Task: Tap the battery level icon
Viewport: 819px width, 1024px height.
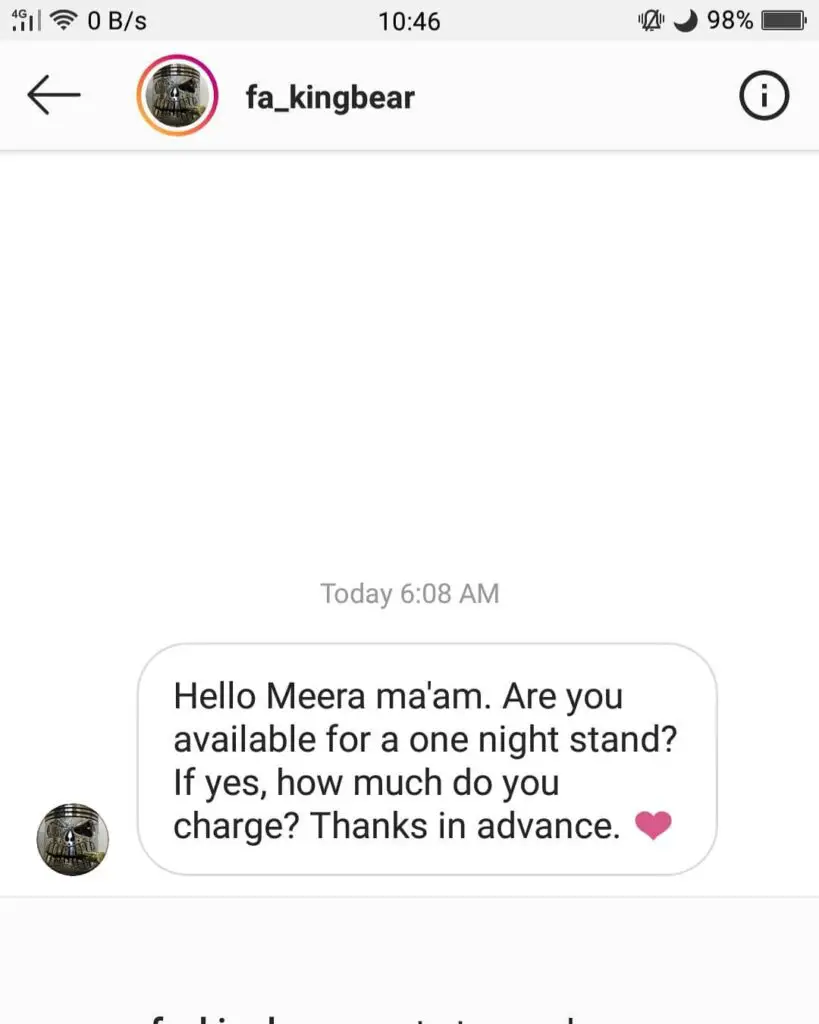Action: click(x=784, y=21)
